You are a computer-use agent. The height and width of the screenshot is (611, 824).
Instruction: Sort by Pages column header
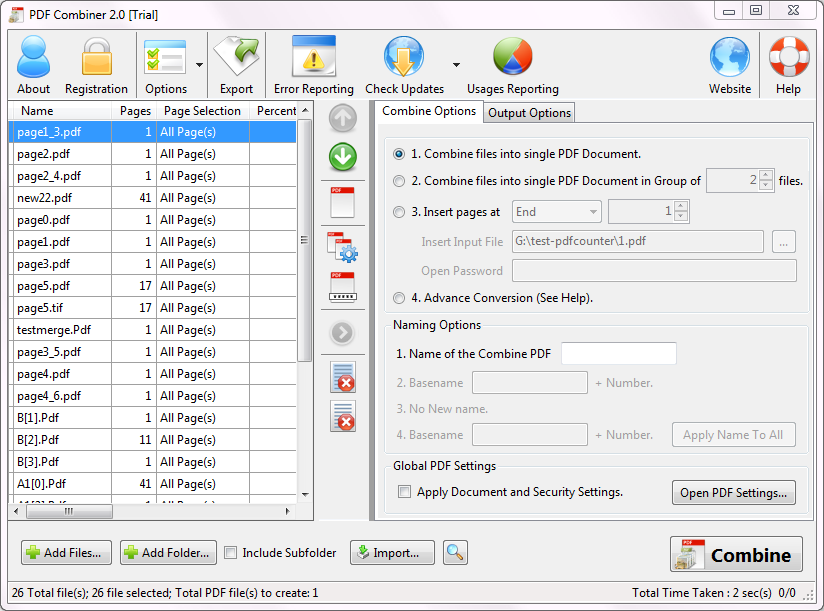pos(135,111)
